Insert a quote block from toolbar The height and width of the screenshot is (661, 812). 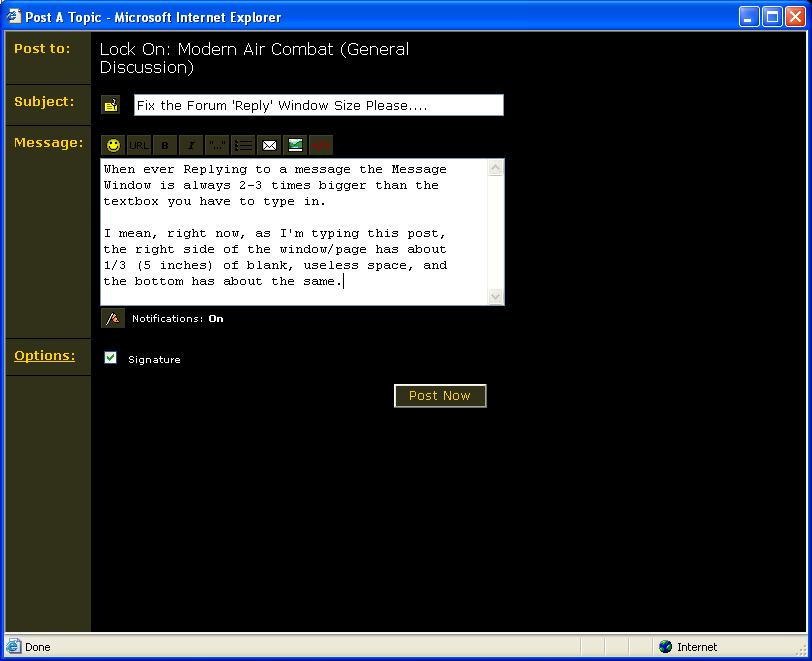[x=217, y=145]
